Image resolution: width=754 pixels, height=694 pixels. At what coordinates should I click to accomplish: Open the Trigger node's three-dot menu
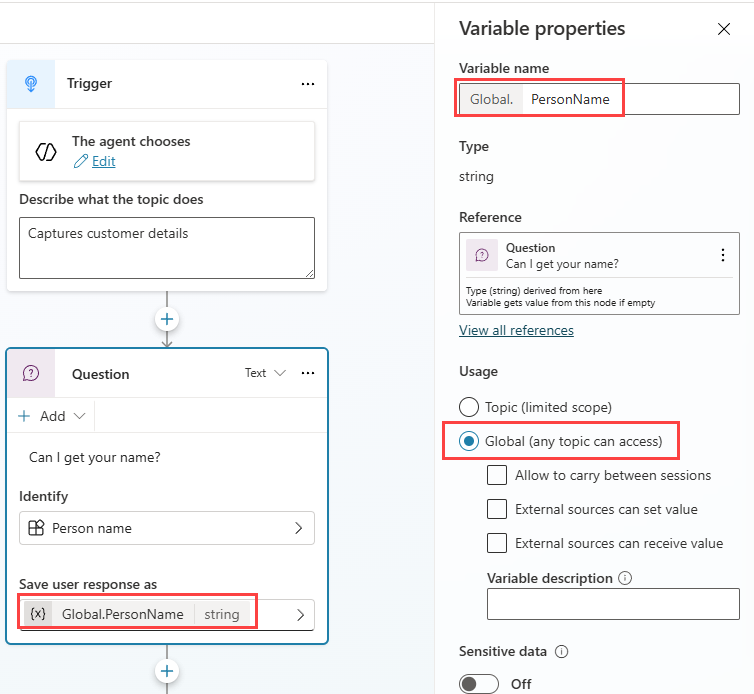tap(308, 84)
